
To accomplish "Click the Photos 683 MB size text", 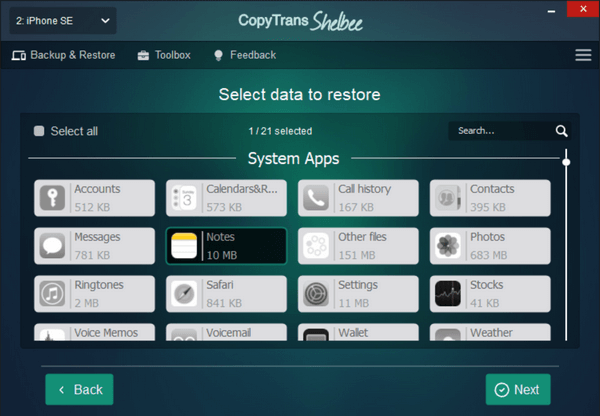I will [x=489, y=255].
